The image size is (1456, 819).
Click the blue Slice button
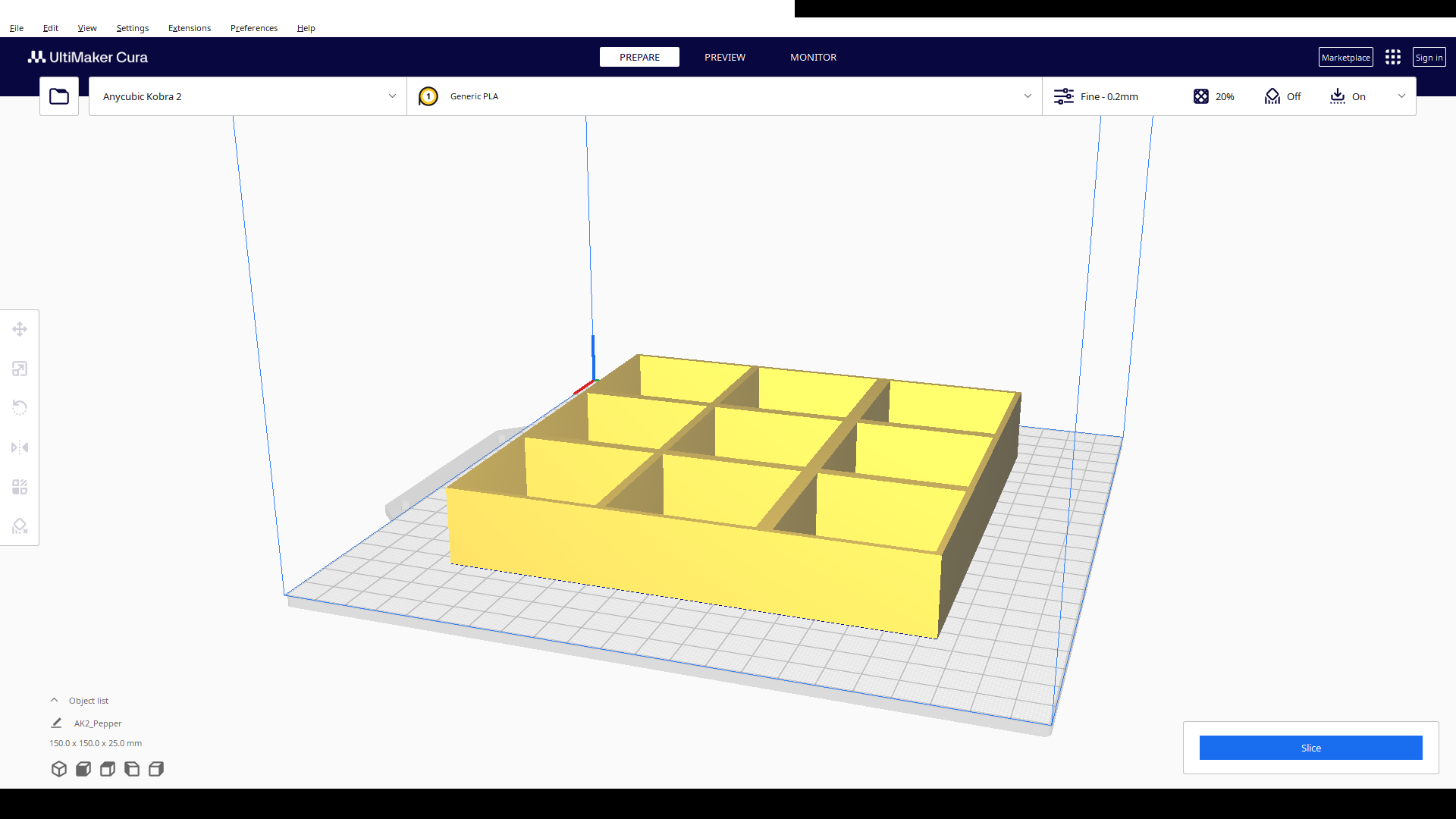click(x=1310, y=748)
